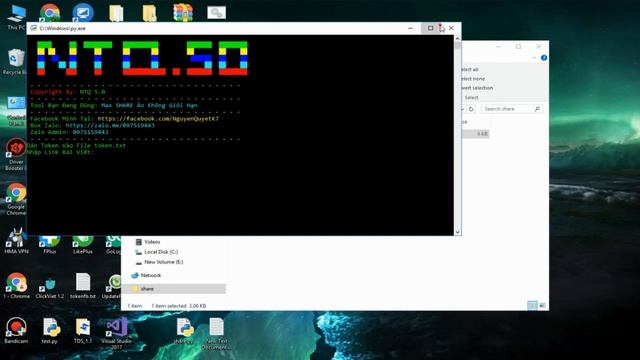Select the FPlus shortcut icon
This screenshot has width=640, height=360.
[x=50, y=244]
